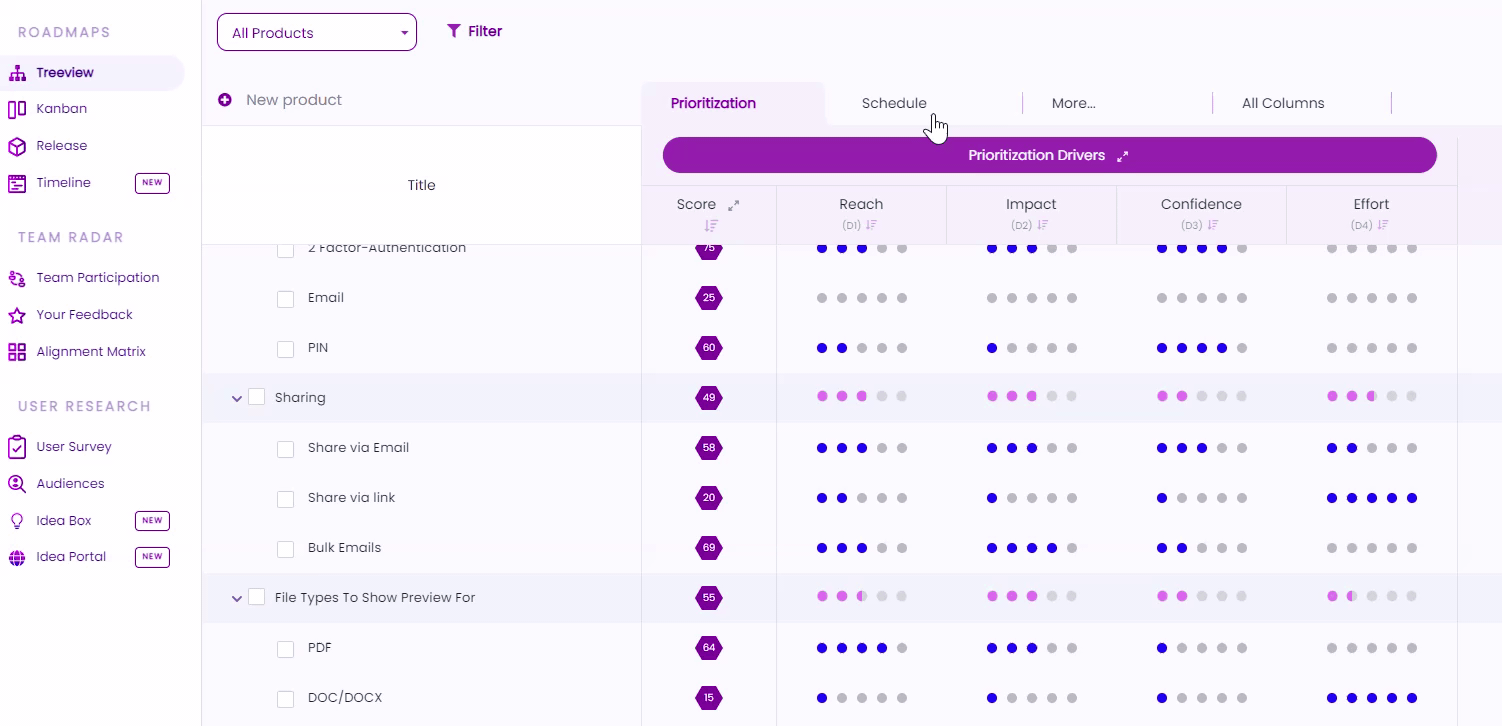Screen dimensions: 1502x726
Task: Click the Idea Portal globe icon
Action: point(17,558)
